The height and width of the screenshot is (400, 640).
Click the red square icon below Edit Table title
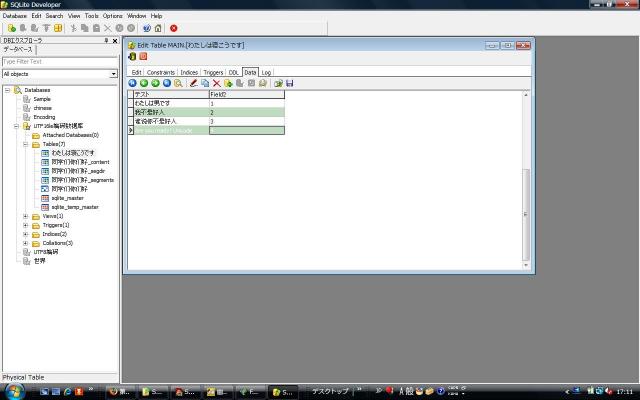[x=143, y=56]
